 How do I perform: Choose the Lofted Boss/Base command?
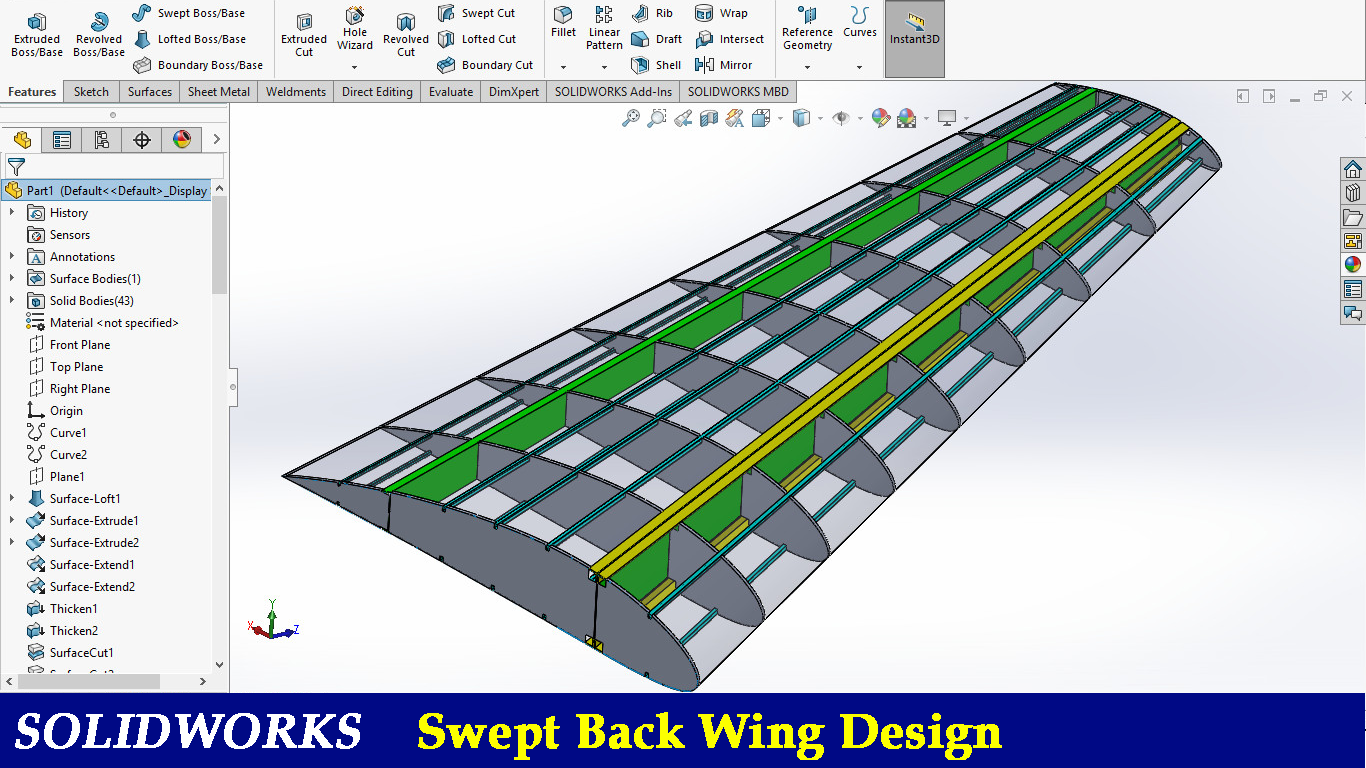189,39
